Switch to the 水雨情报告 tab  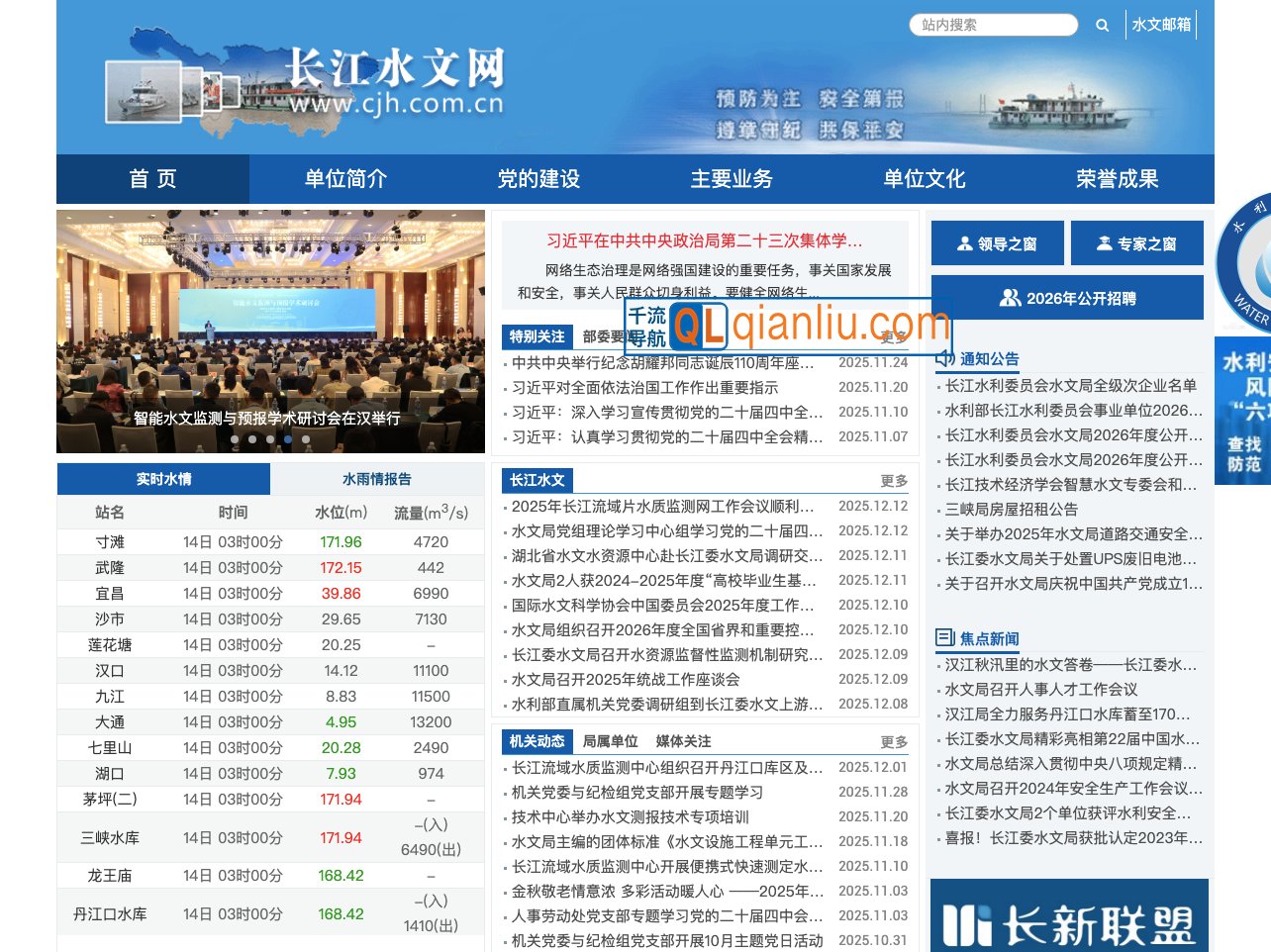pyautogui.click(x=376, y=479)
